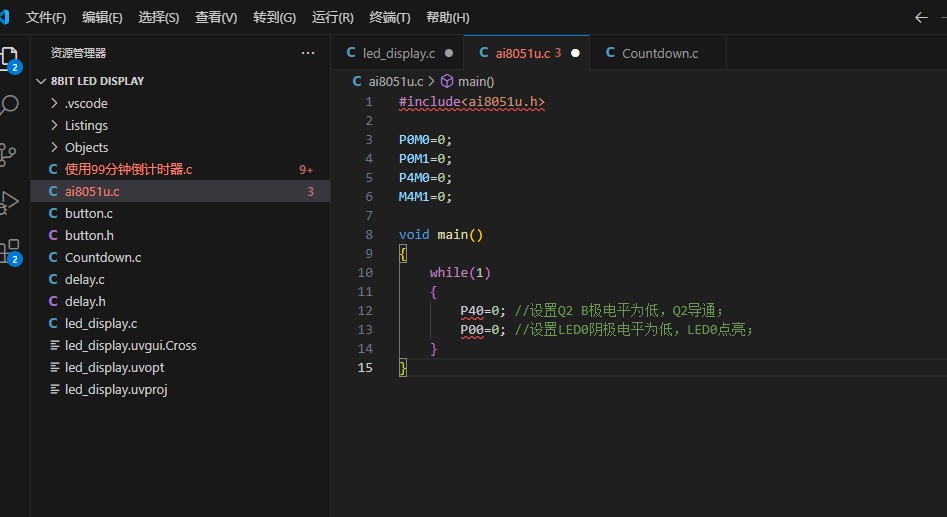Open the 选择(S) menu
This screenshot has height=517, width=947.
coord(159,18)
